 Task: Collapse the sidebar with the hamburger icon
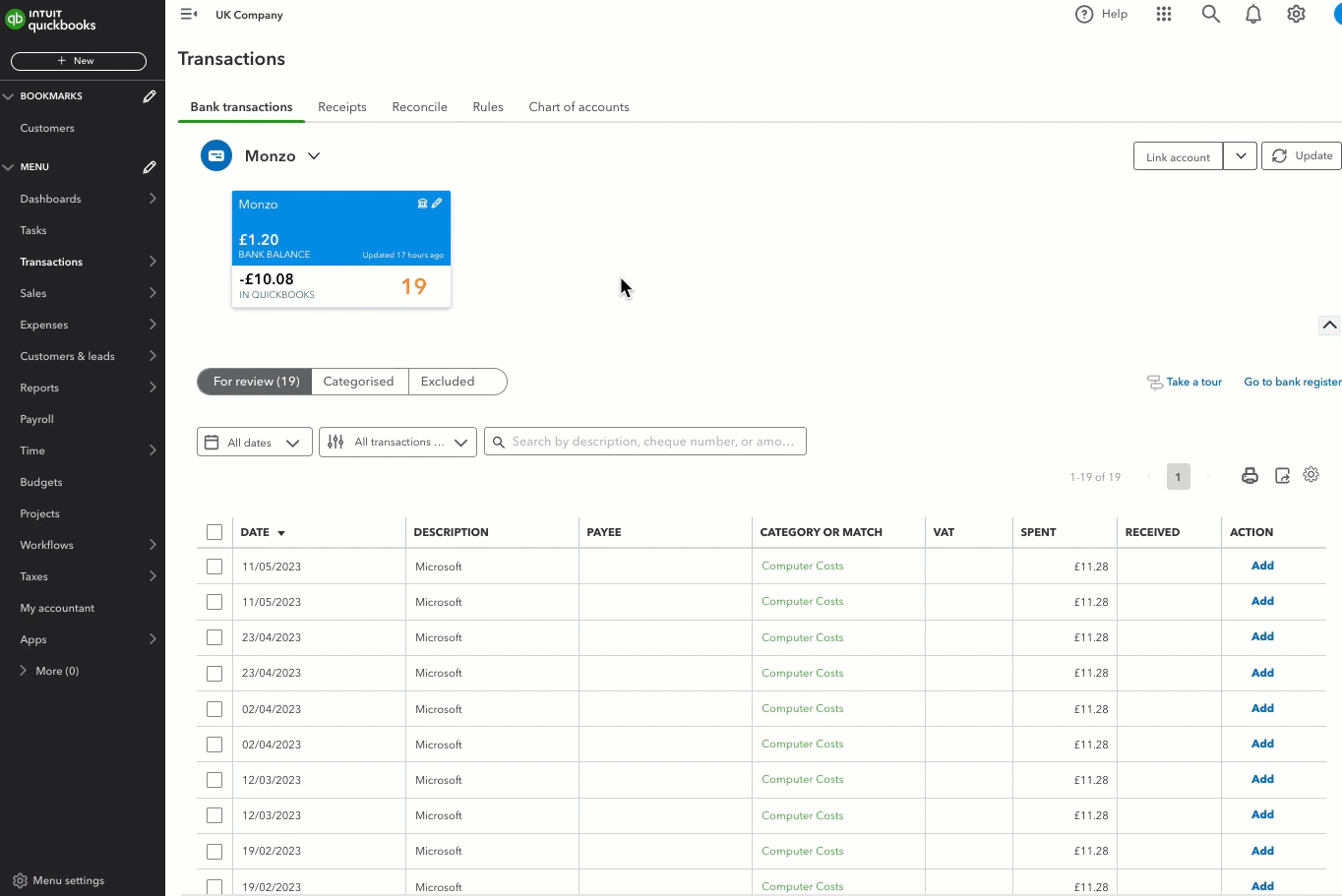(x=189, y=14)
